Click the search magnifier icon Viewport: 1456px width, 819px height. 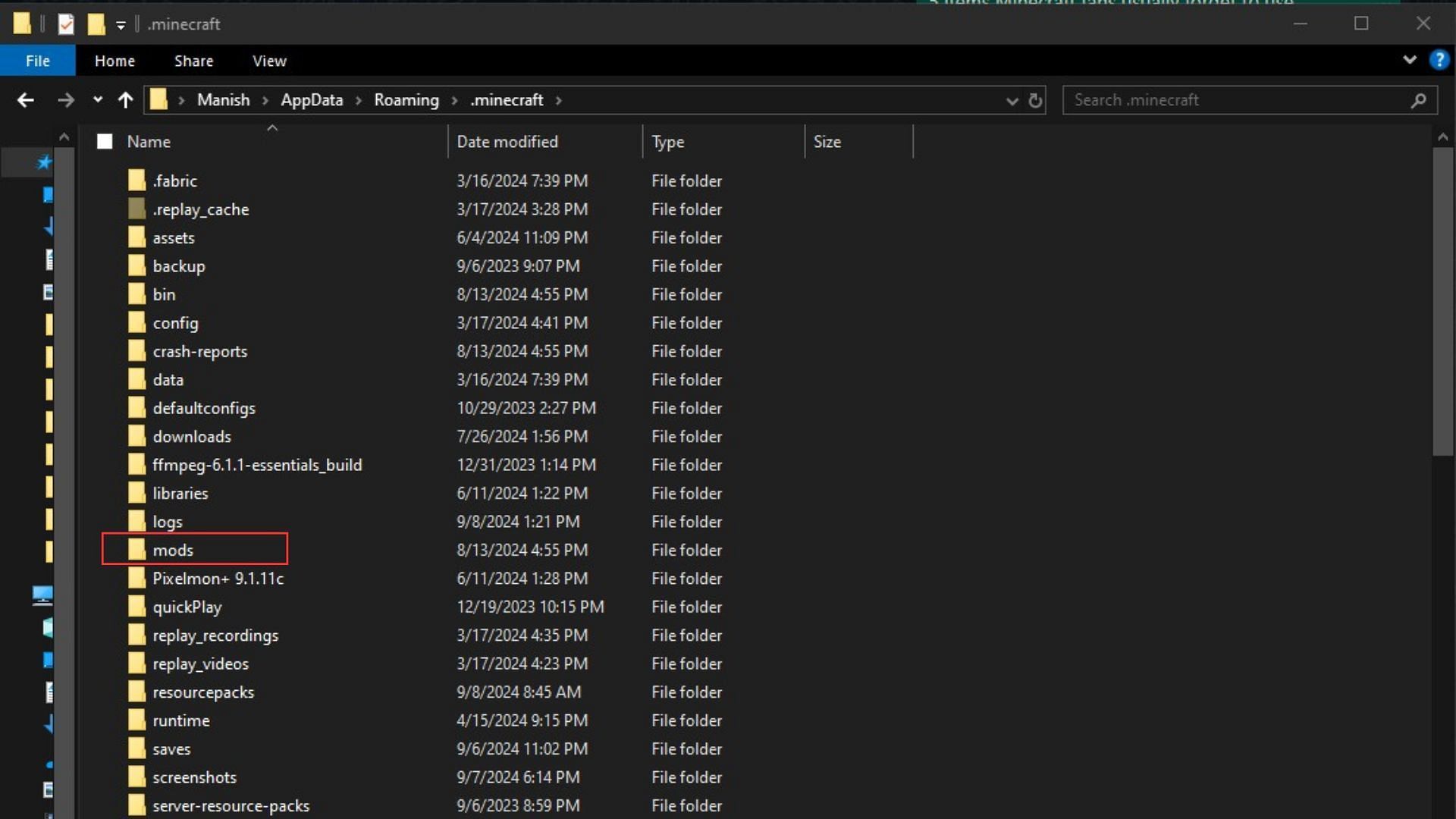coord(1419,100)
